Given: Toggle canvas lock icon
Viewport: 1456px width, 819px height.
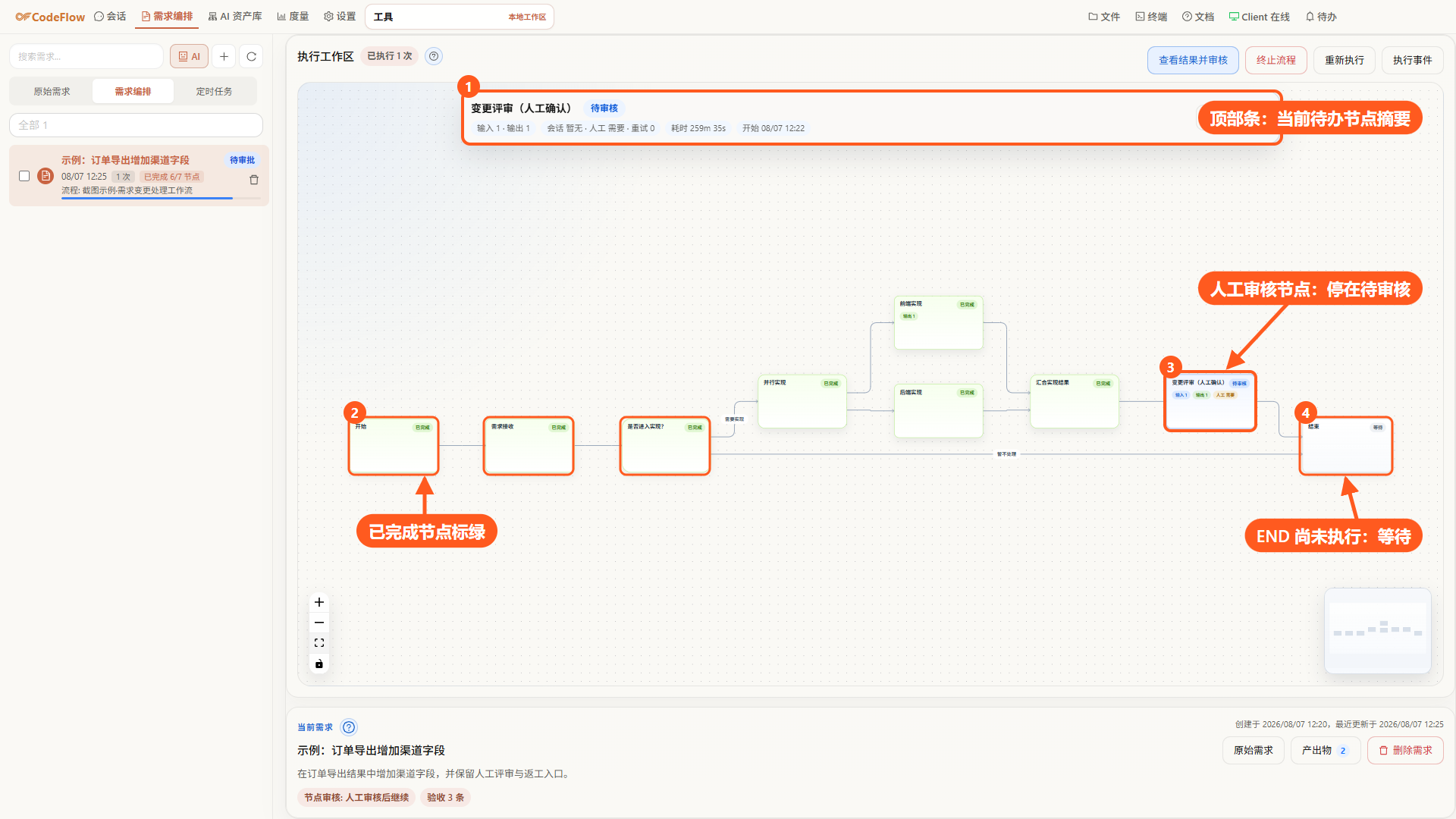Looking at the screenshot, I should tap(319, 664).
